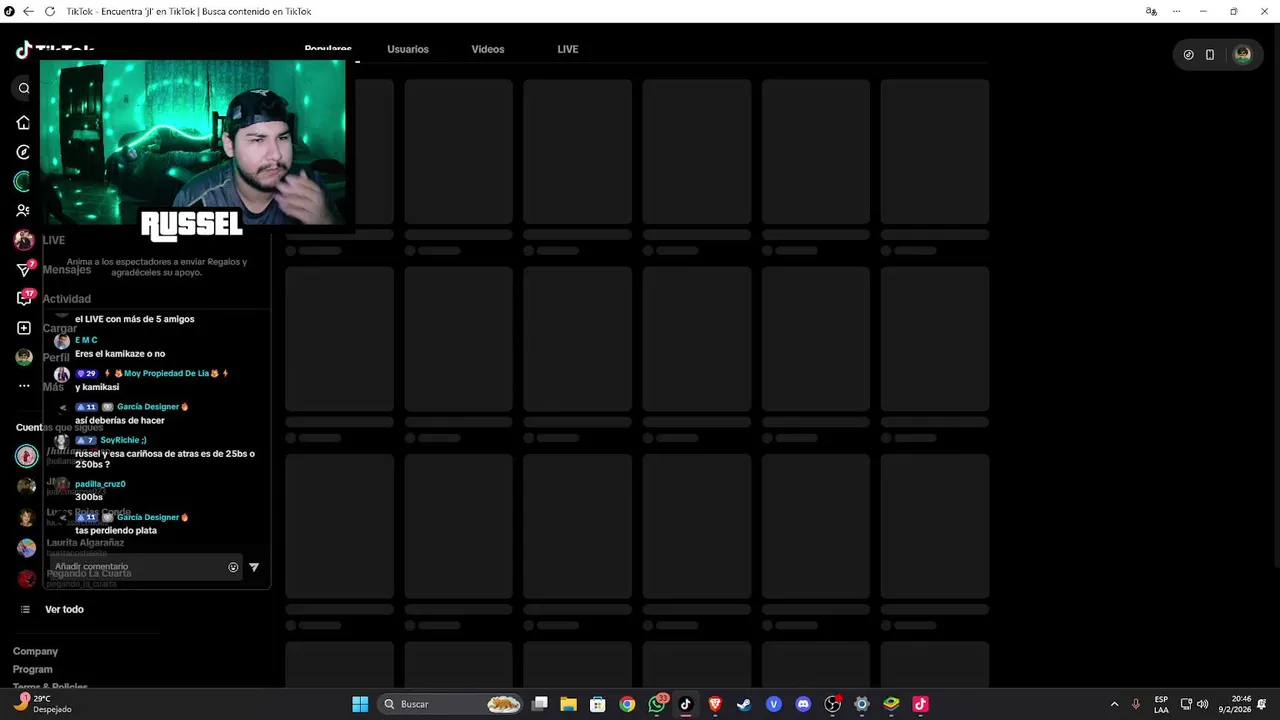Open Activity inbox icon with badge 17
This screenshot has width=1280, height=720.
(x=24, y=298)
